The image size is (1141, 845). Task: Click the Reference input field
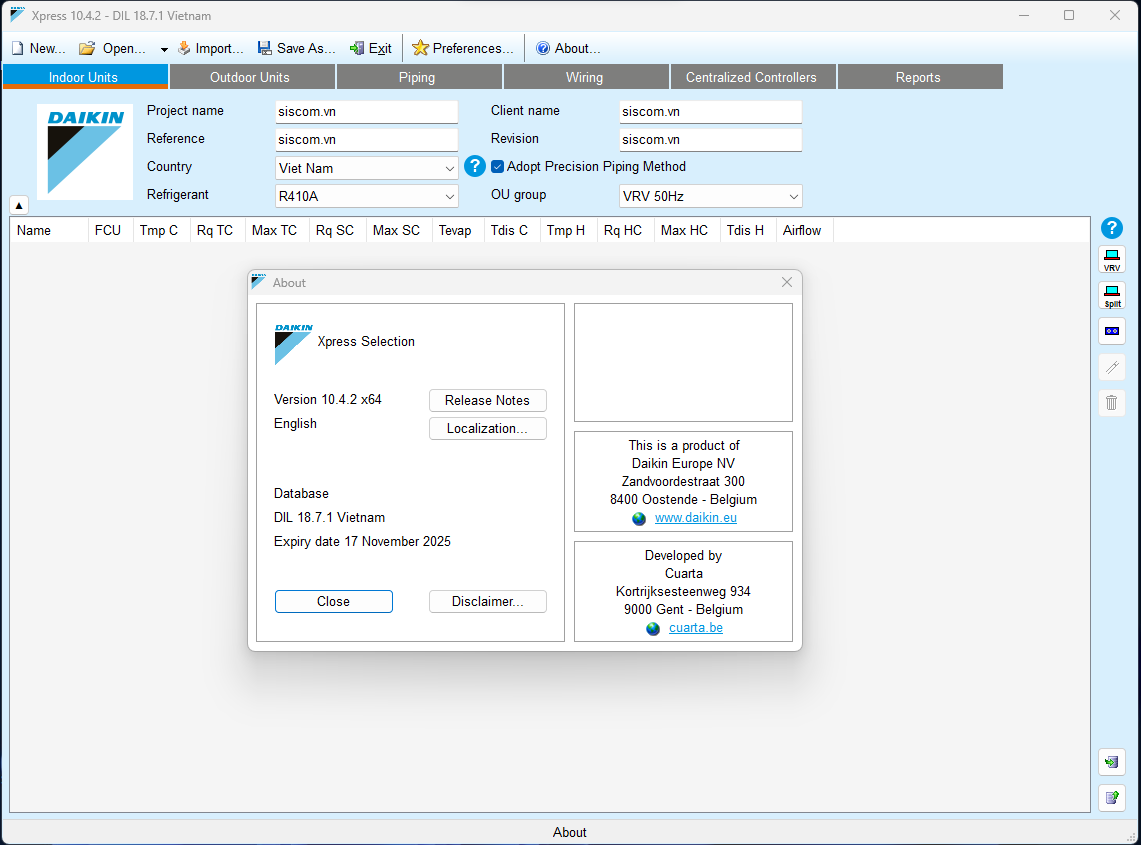(367, 139)
